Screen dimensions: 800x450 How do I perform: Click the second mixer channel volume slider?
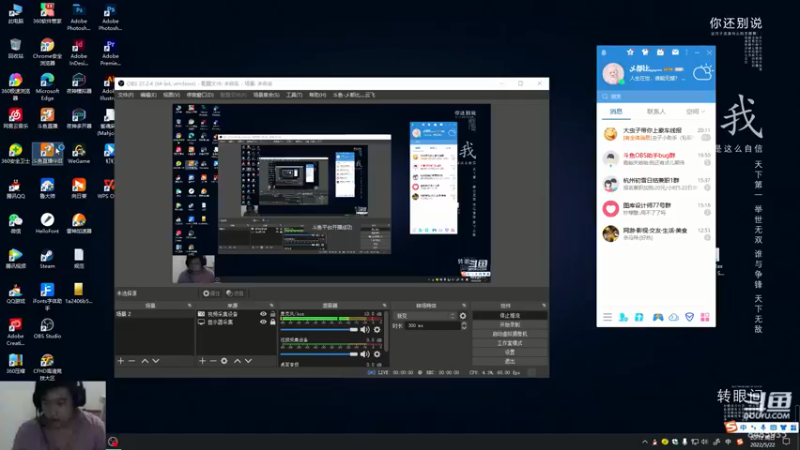pyautogui.click(x=319, y=354)
